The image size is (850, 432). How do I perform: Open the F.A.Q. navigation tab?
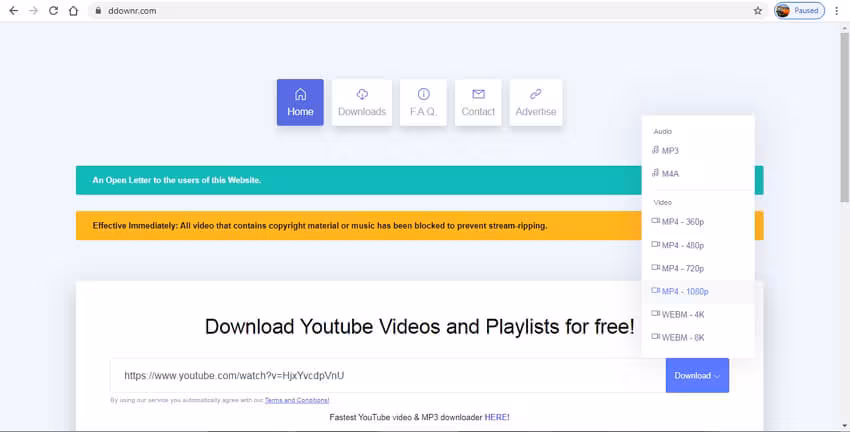pos(423,102)
